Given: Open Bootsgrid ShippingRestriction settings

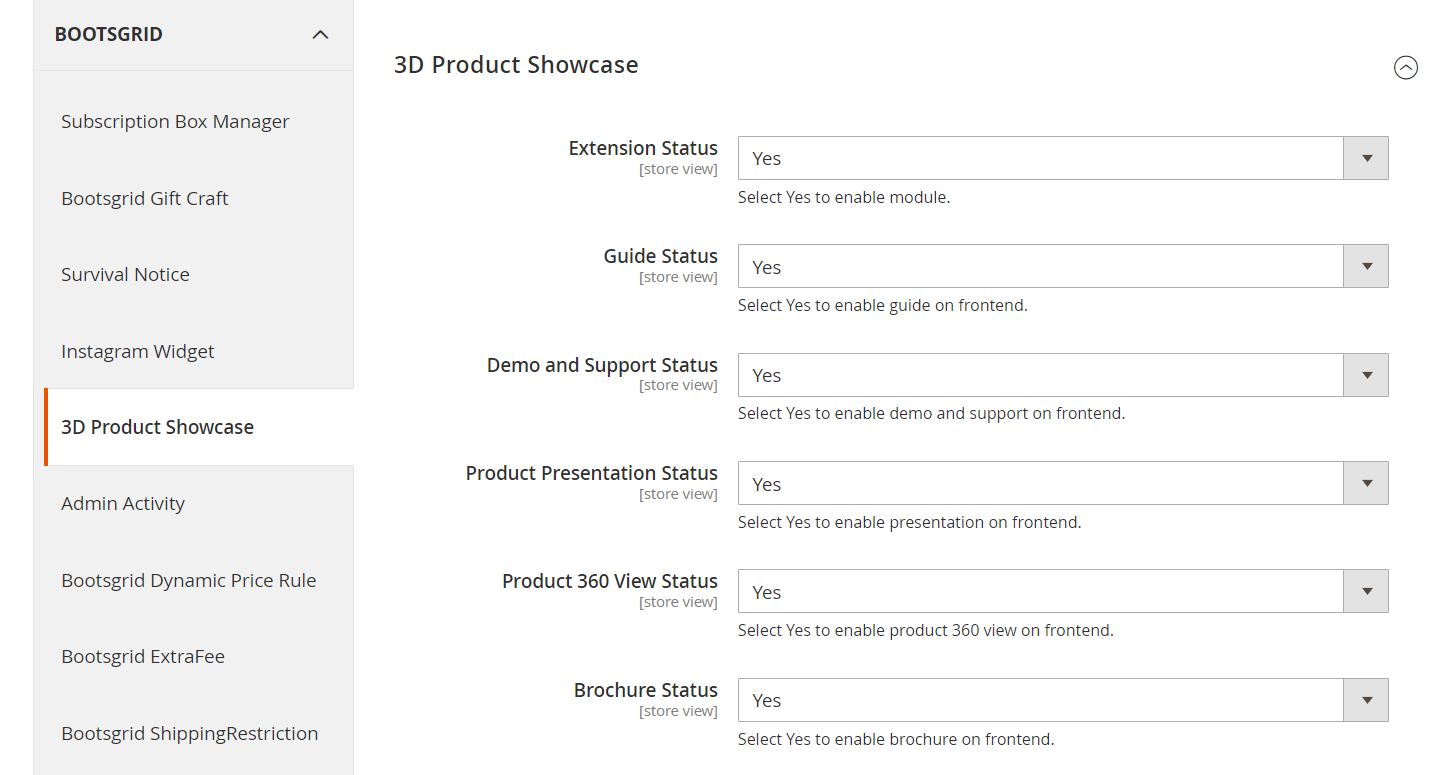Looking at the screenshot, I should tap(190, 733).
